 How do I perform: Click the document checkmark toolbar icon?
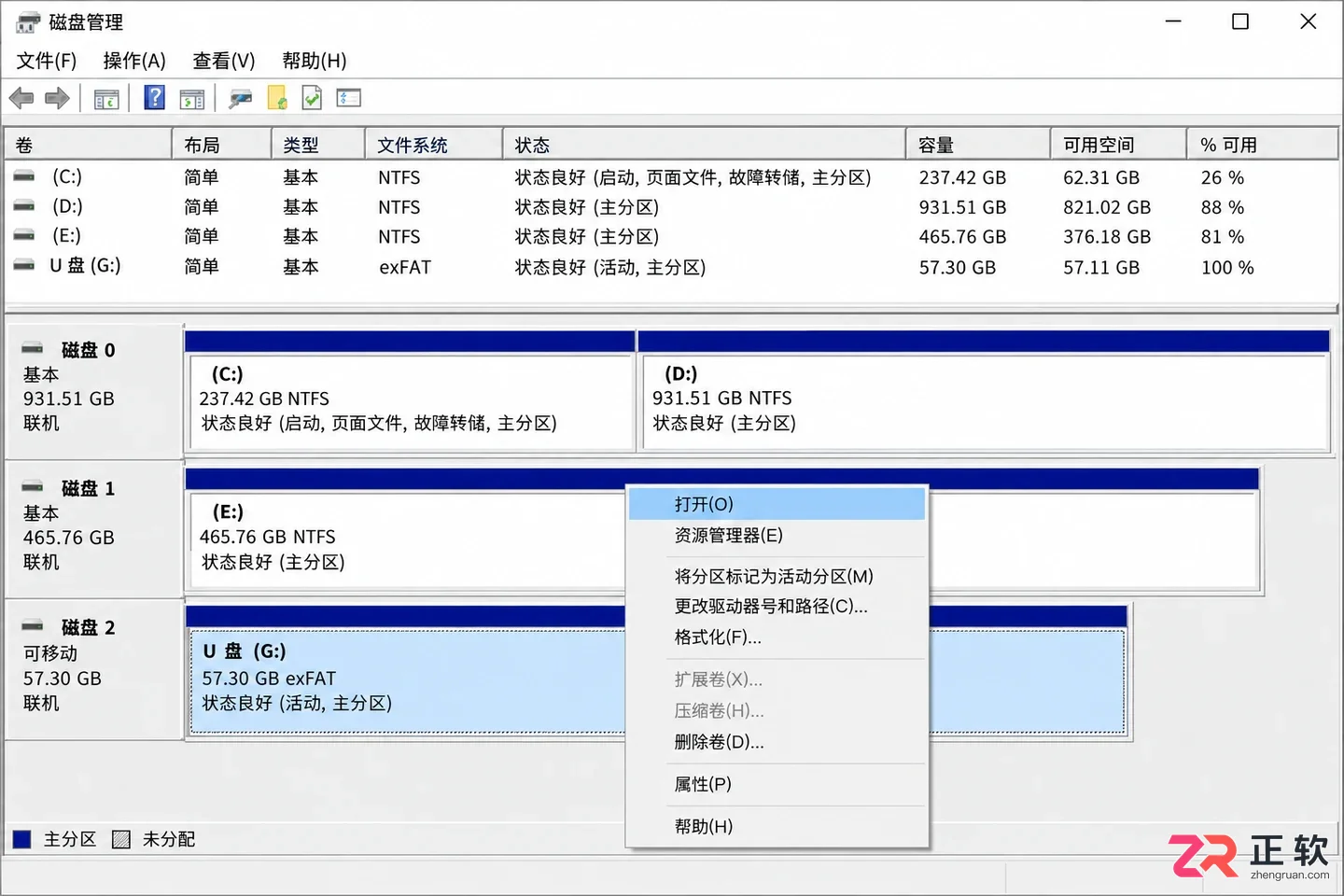313,98
